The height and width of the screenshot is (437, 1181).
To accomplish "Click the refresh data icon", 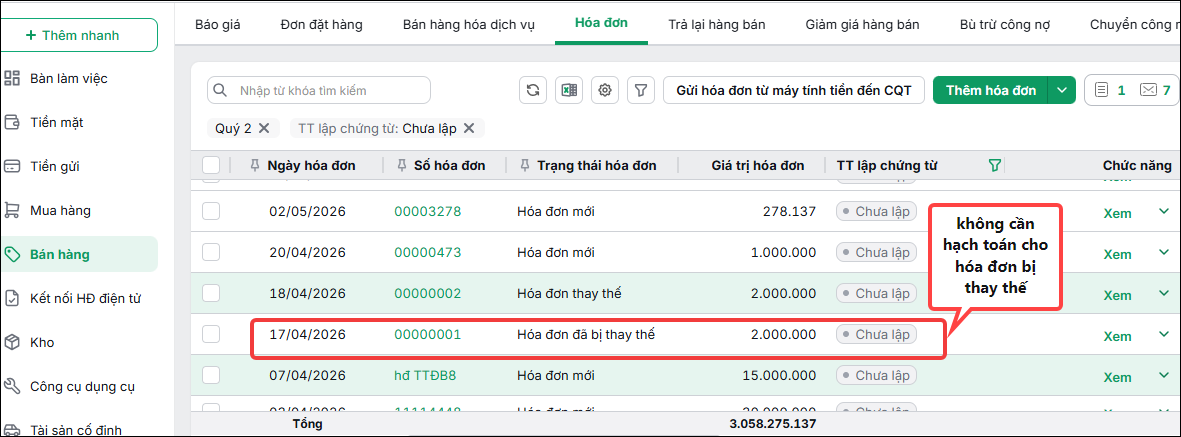I will tap(533, 90).
